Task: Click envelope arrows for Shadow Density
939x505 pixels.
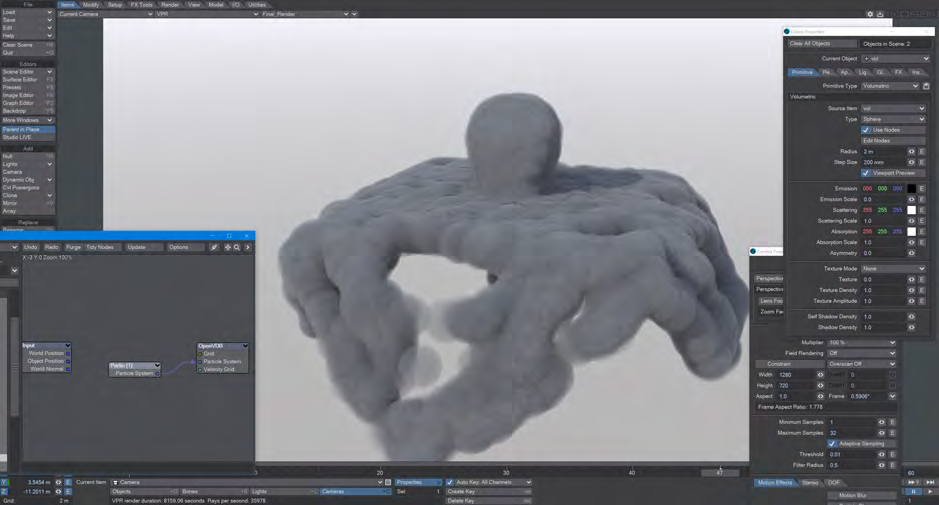Action: tap(911, 328)
